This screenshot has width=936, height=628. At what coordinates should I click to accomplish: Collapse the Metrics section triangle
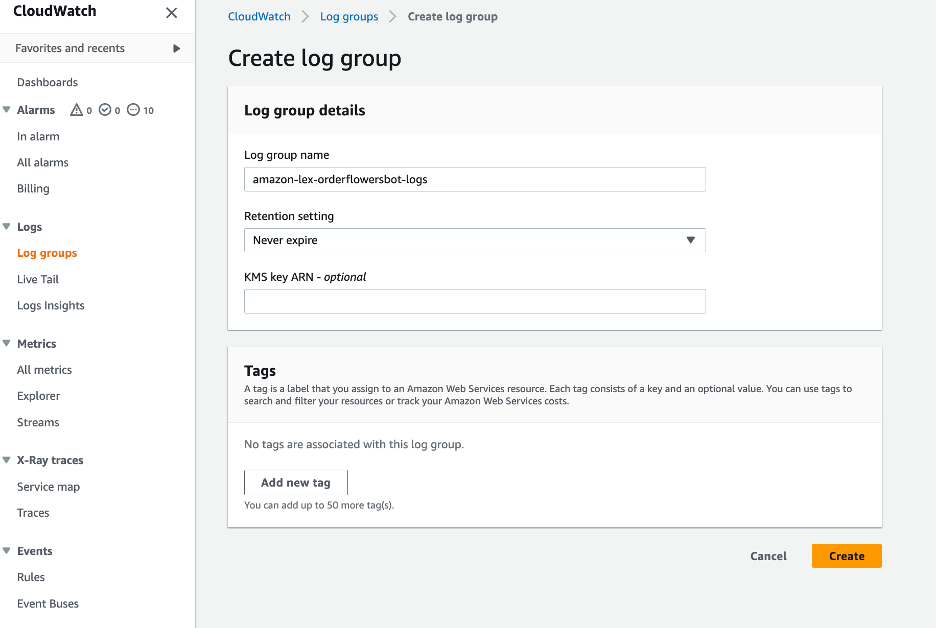pos(7,344)
